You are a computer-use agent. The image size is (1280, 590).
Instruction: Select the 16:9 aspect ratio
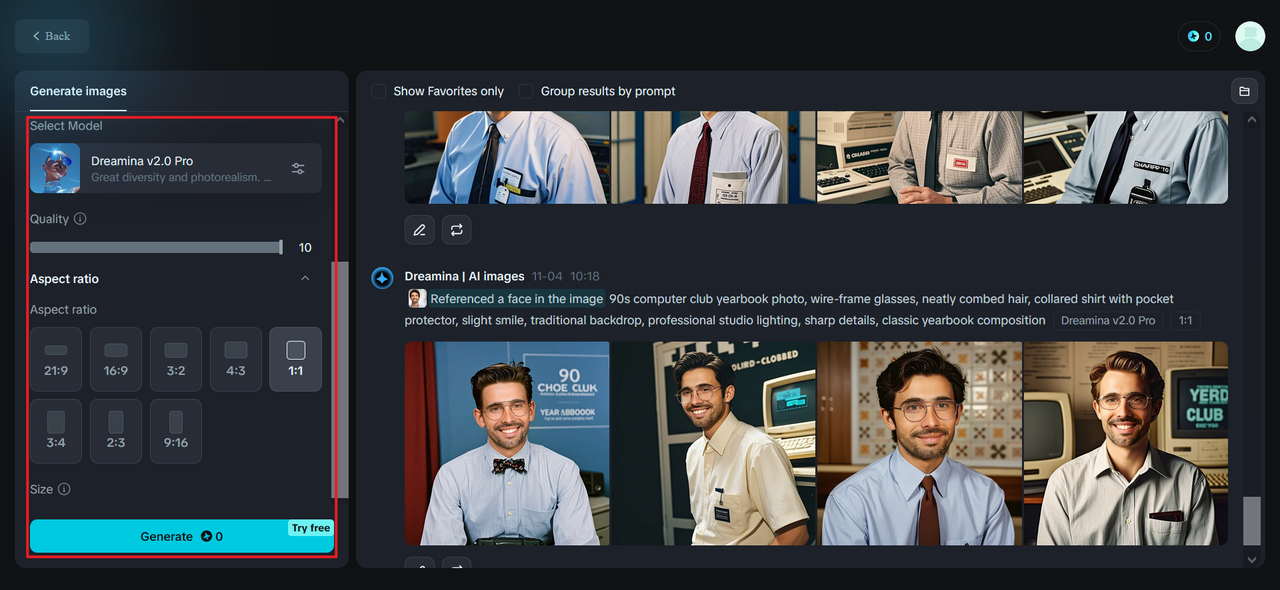[x=116, y=359]
